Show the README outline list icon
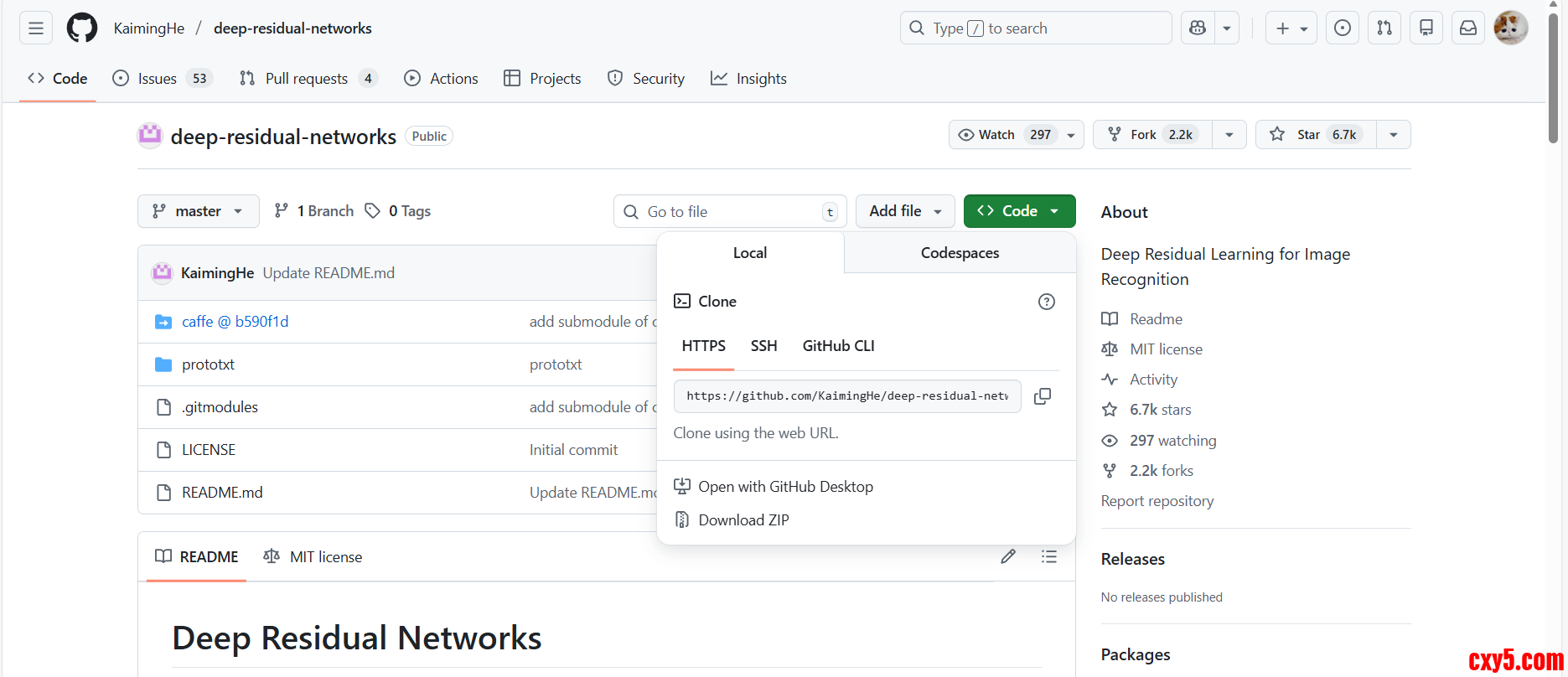This screenshot has height=677, width=1568. [x=1048, y=556]
